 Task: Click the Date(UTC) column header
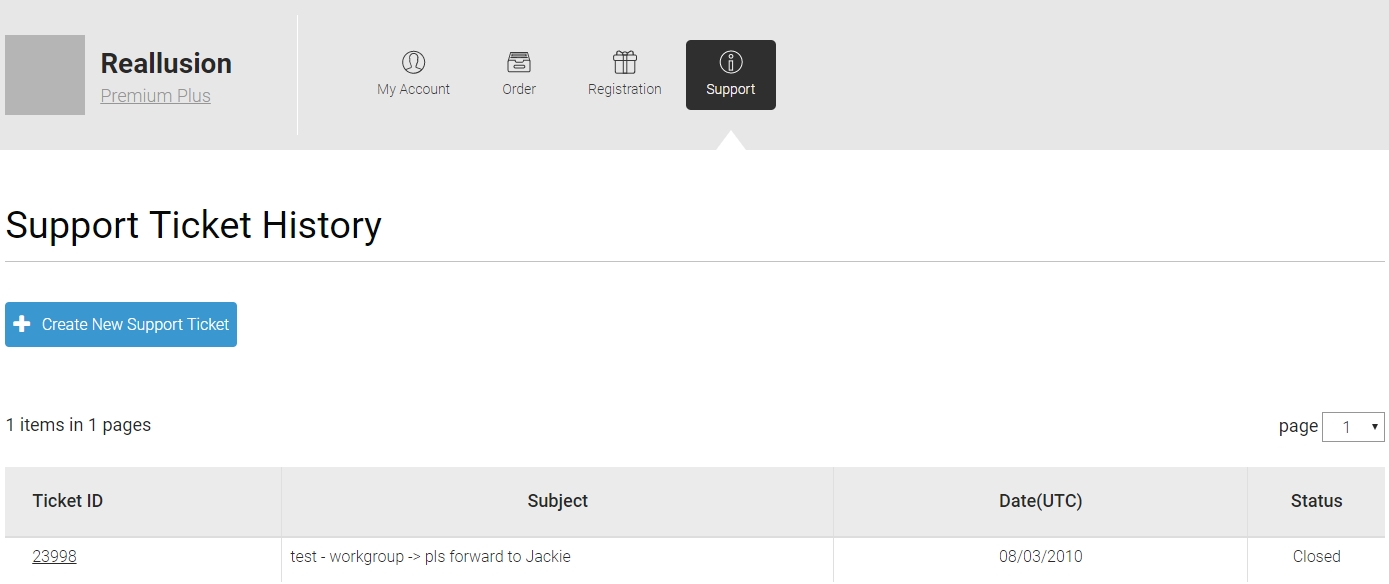1040,501
